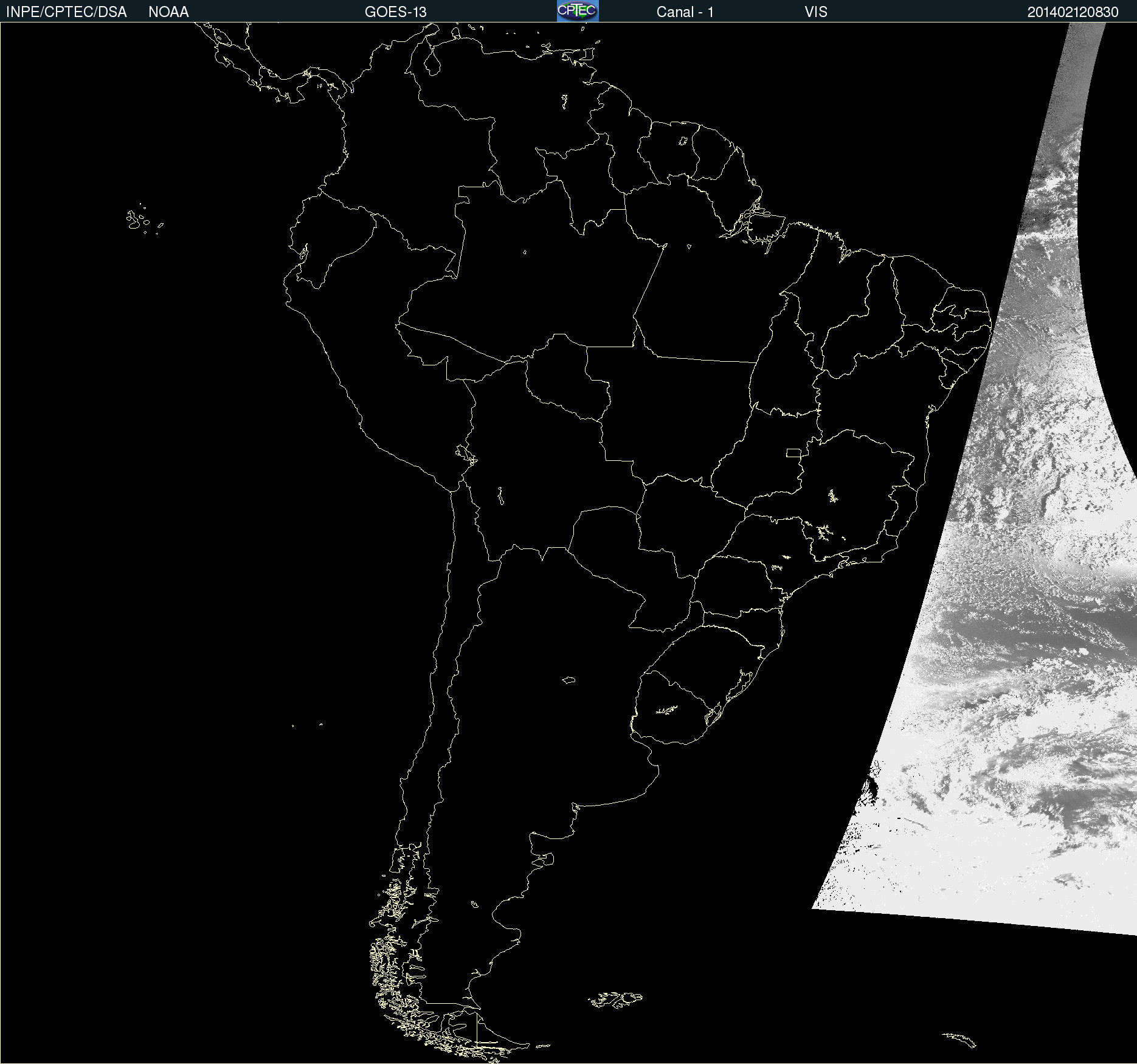Select the Canal - 1 channel label
The width and height of the screenshot is (1137, 1064).
click(x=685, y=12)
